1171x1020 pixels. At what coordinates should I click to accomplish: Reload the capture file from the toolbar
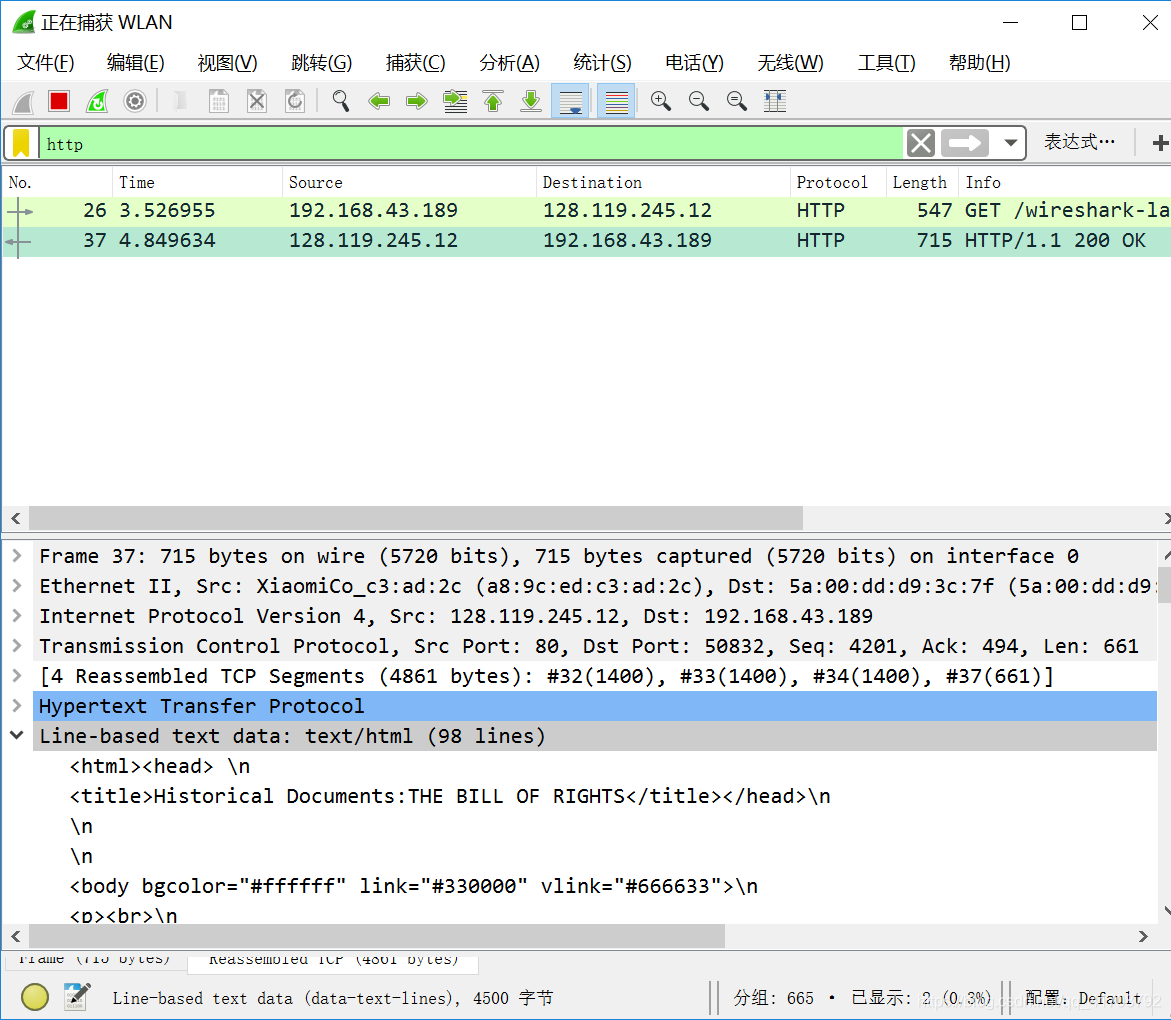[x=295, y=101]
